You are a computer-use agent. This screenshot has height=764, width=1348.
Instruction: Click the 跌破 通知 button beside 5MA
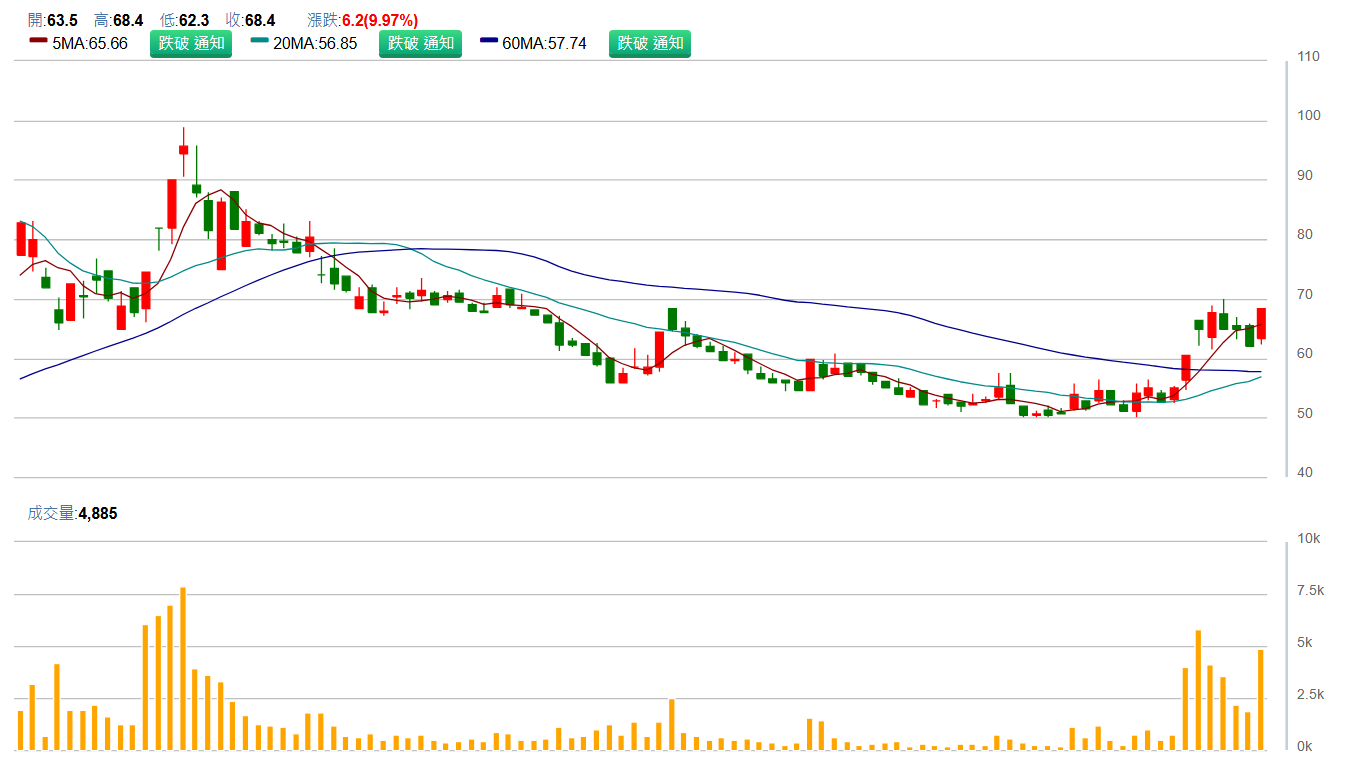pos(191,43)
